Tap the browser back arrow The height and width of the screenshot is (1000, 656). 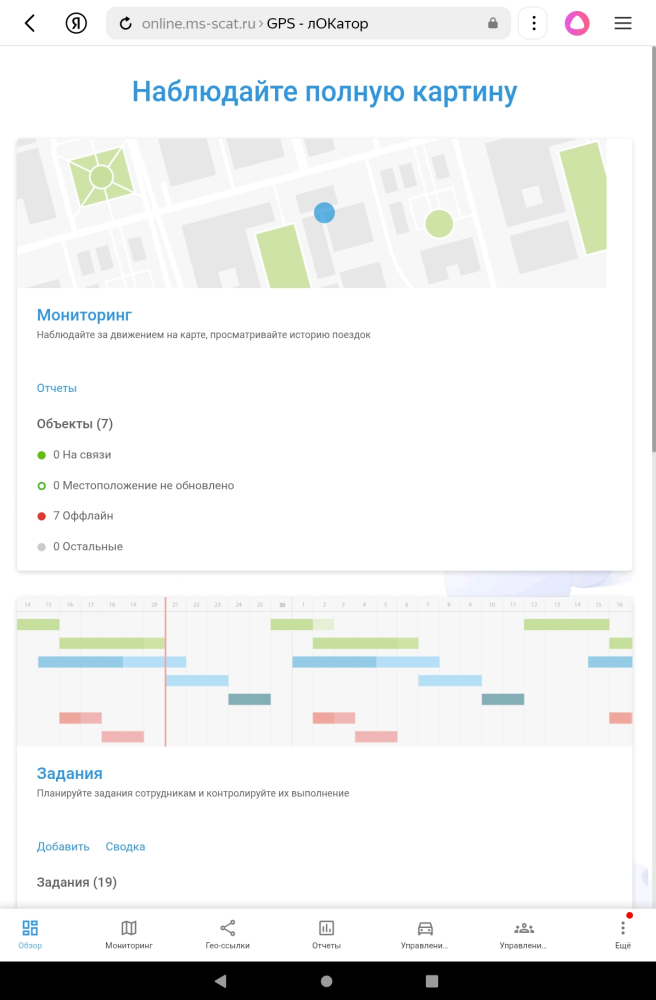pos(29,24)
